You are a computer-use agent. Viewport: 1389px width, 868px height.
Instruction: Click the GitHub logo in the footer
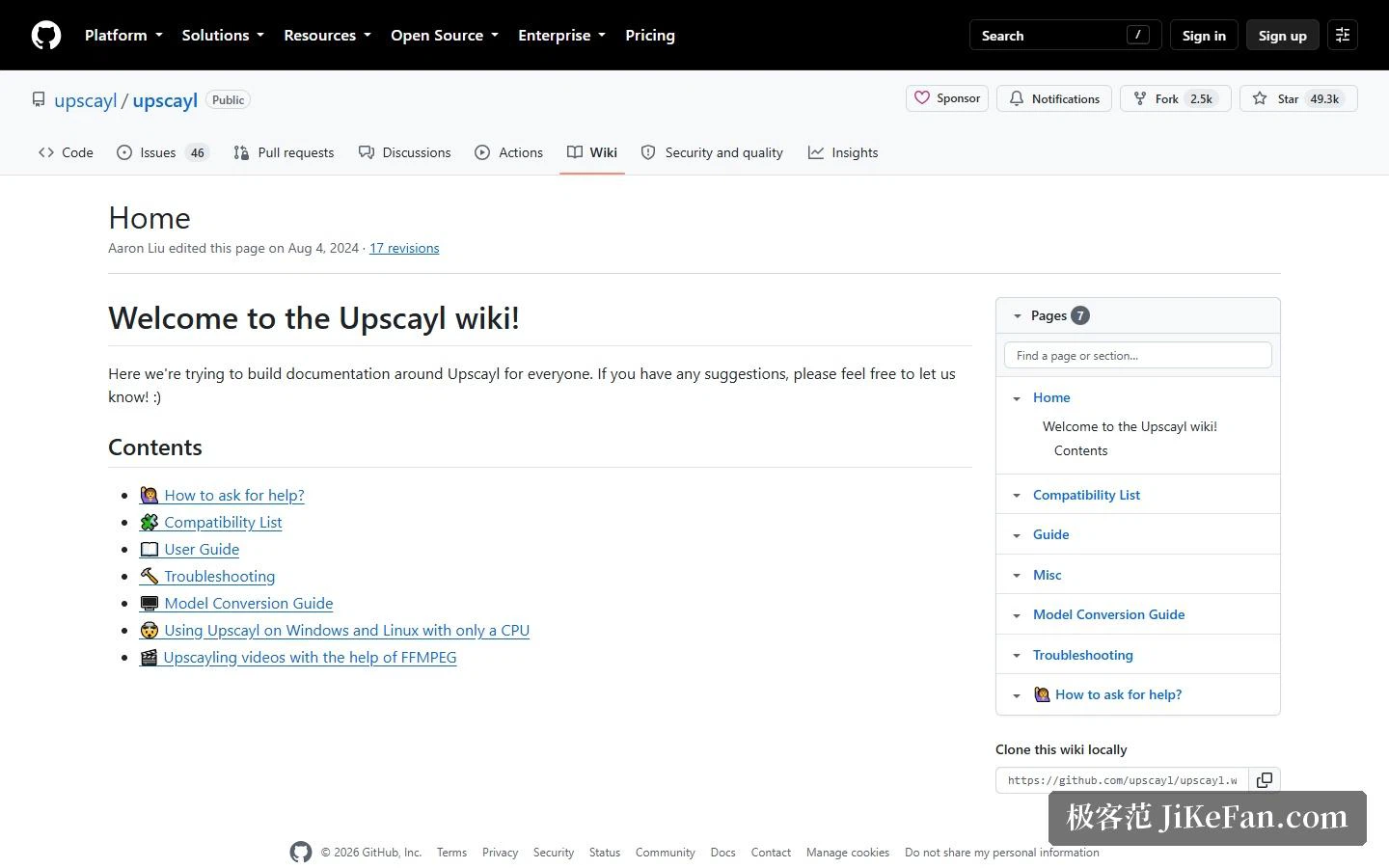point(301,853)
